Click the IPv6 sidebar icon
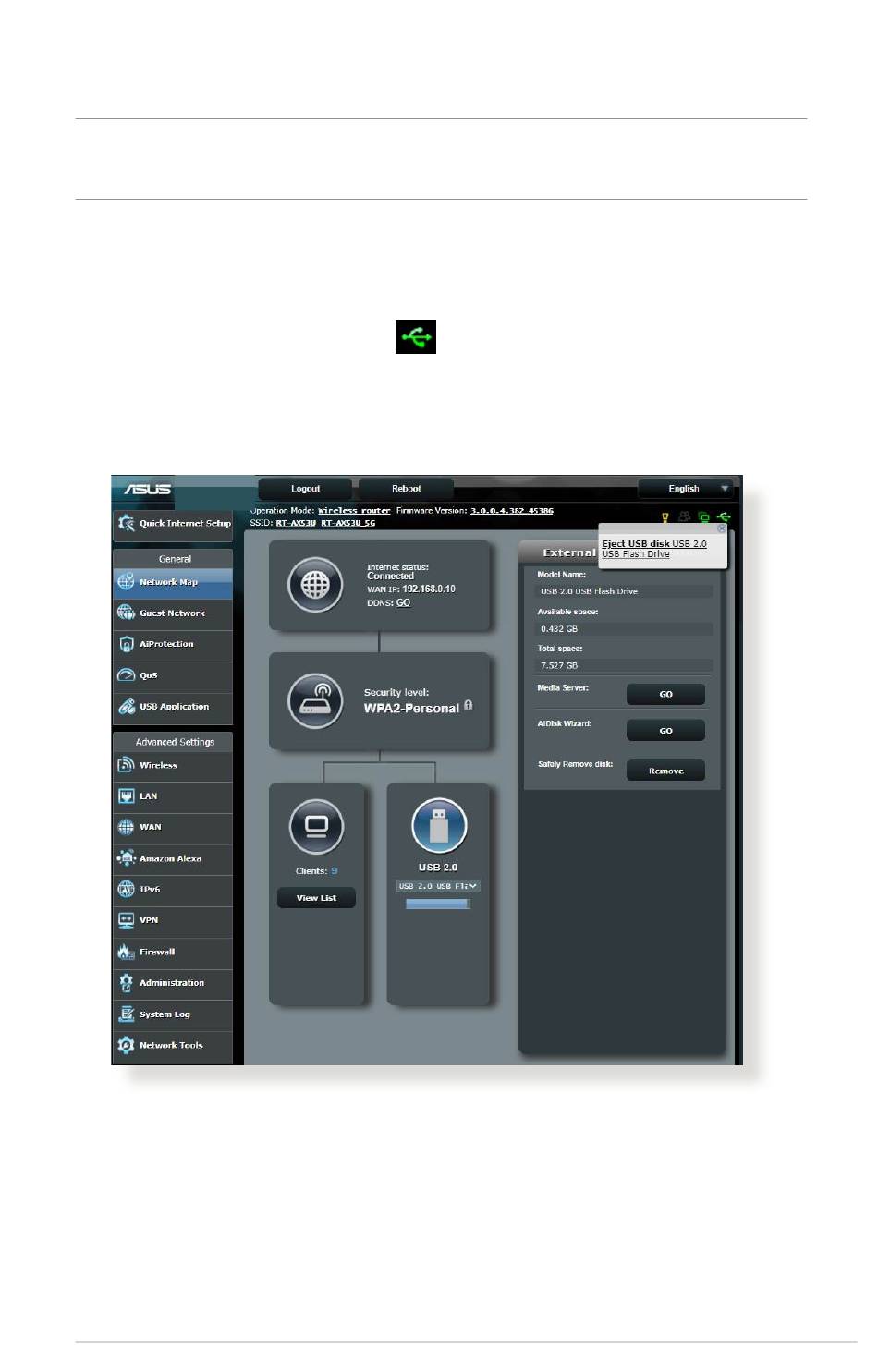 click(x=127, y=889)
